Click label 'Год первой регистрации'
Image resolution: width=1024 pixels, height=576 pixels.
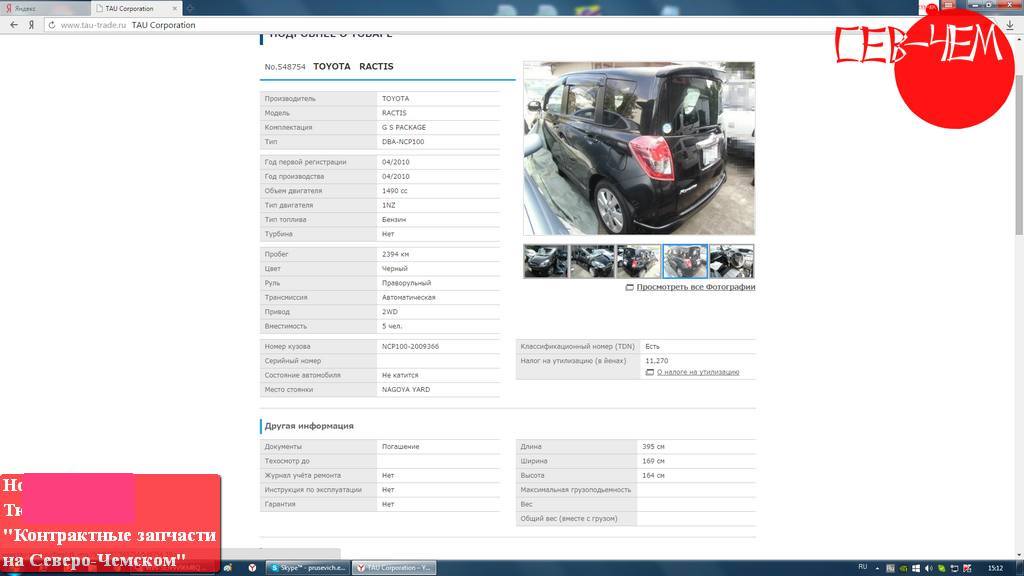(305, 162)
